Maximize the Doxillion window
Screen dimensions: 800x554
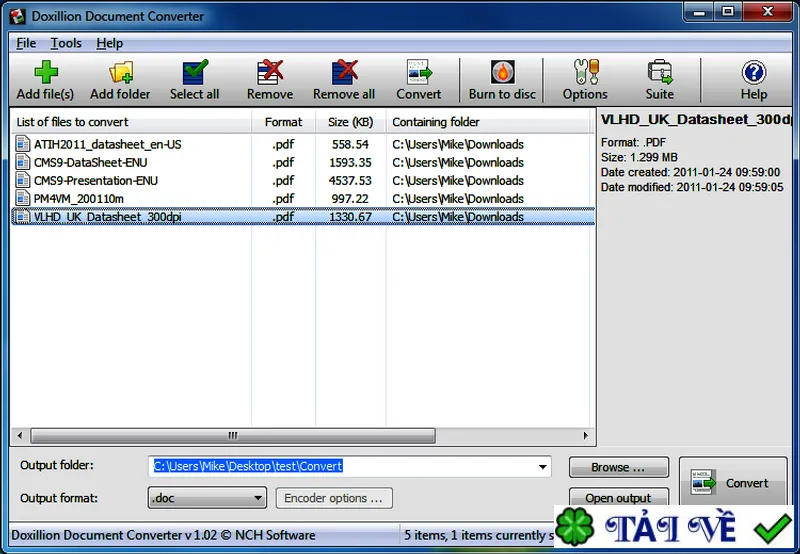(728, 13)
